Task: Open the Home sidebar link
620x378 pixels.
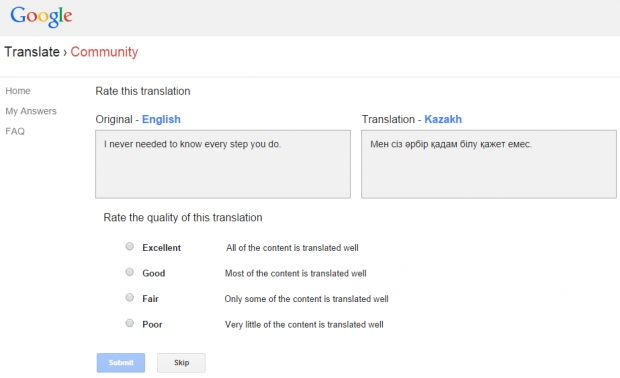Action: (x=18, y=91)
